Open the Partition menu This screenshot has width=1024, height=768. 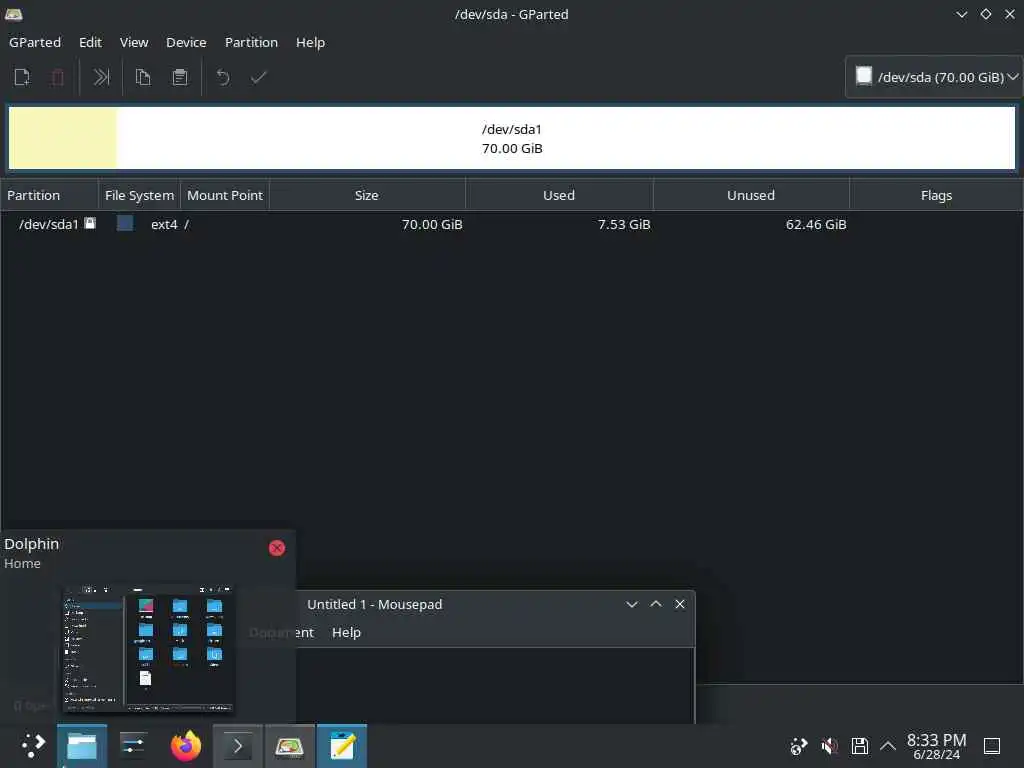coord(251,42)
